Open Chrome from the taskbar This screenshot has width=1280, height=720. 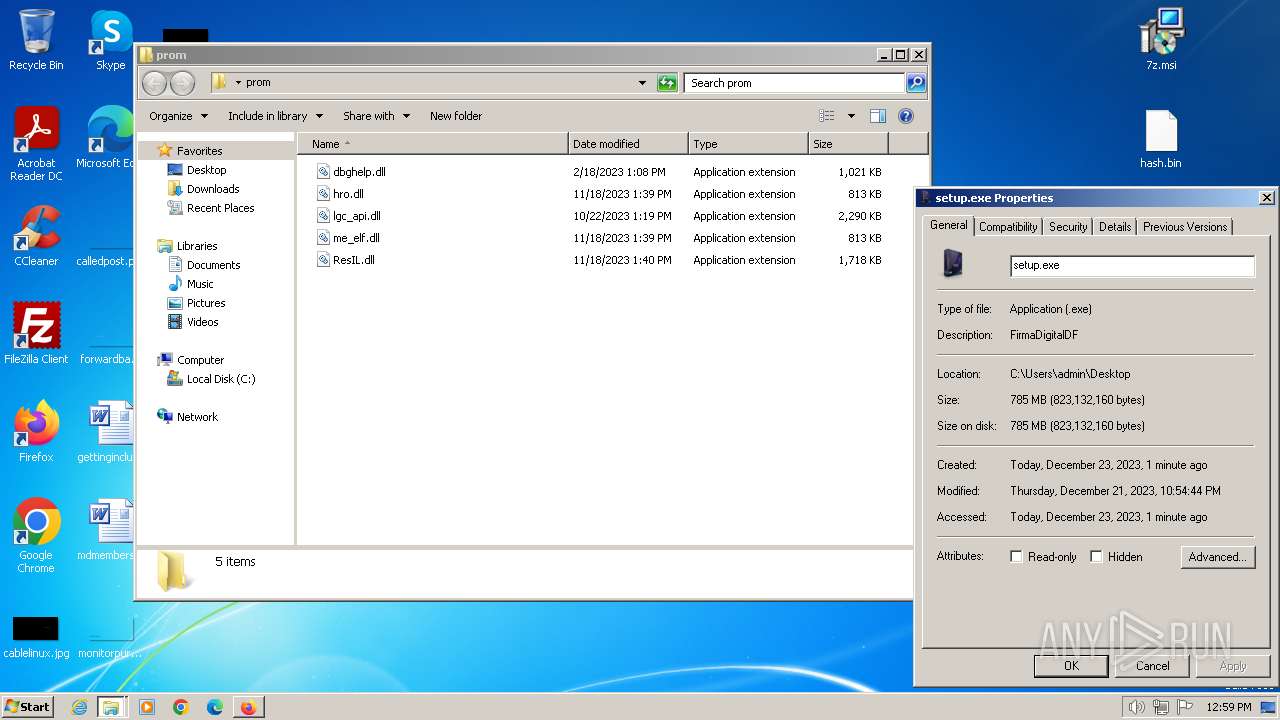(x=181, y=707)
